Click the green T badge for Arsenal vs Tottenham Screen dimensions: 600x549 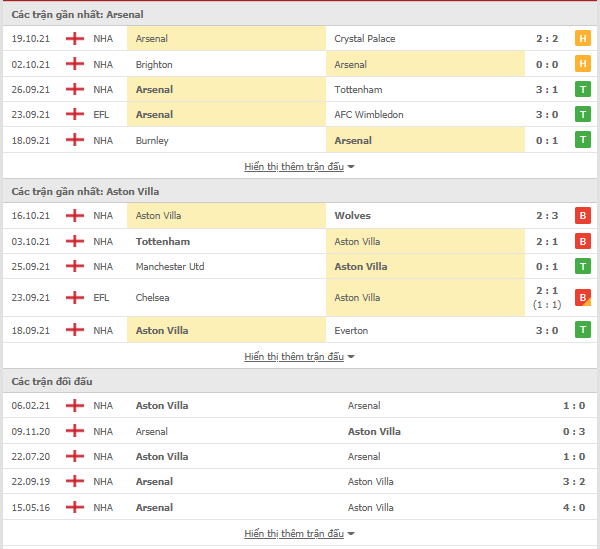[582, 90]
